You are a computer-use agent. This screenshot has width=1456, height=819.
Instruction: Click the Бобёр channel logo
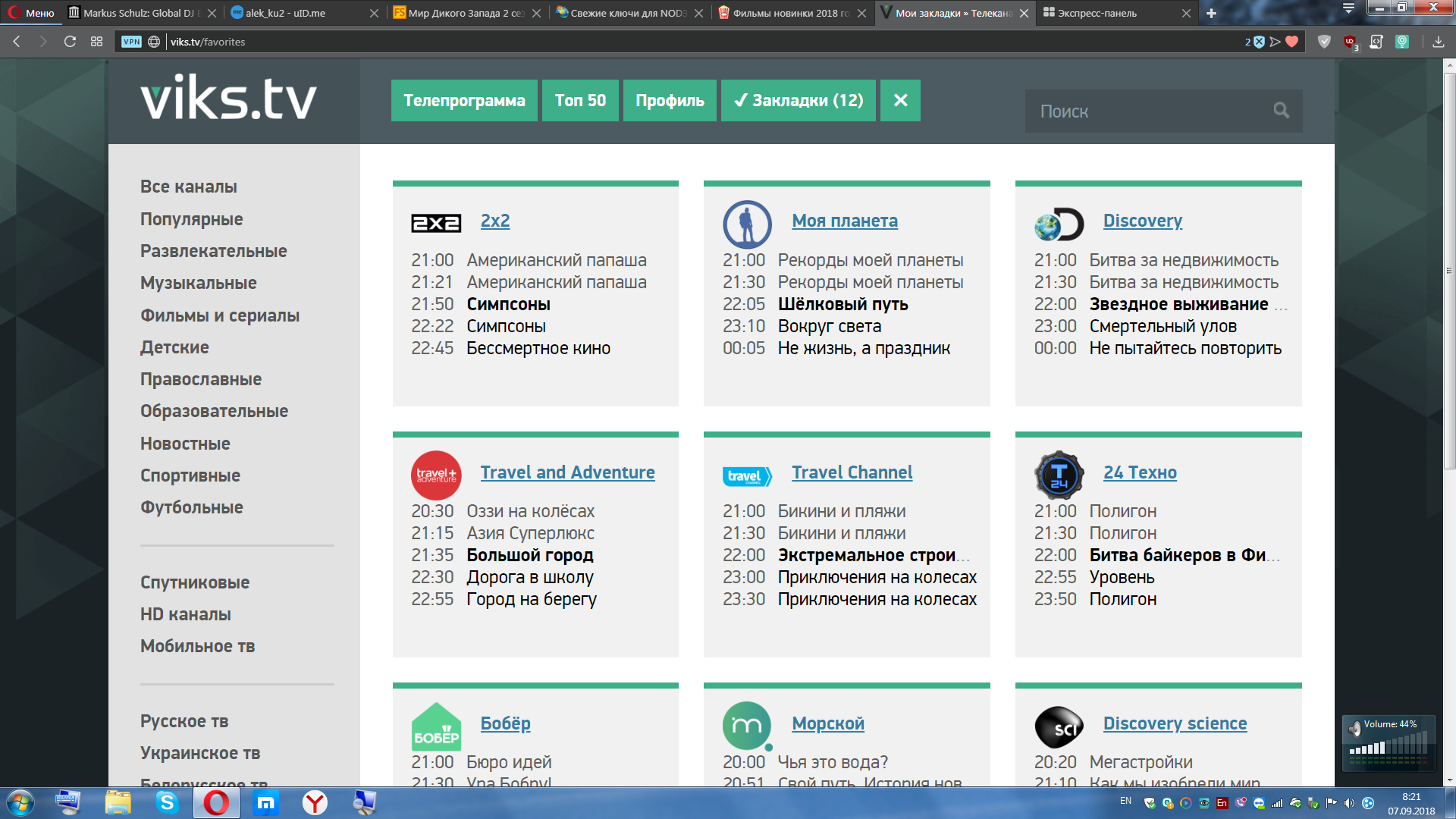coord(436,726)
